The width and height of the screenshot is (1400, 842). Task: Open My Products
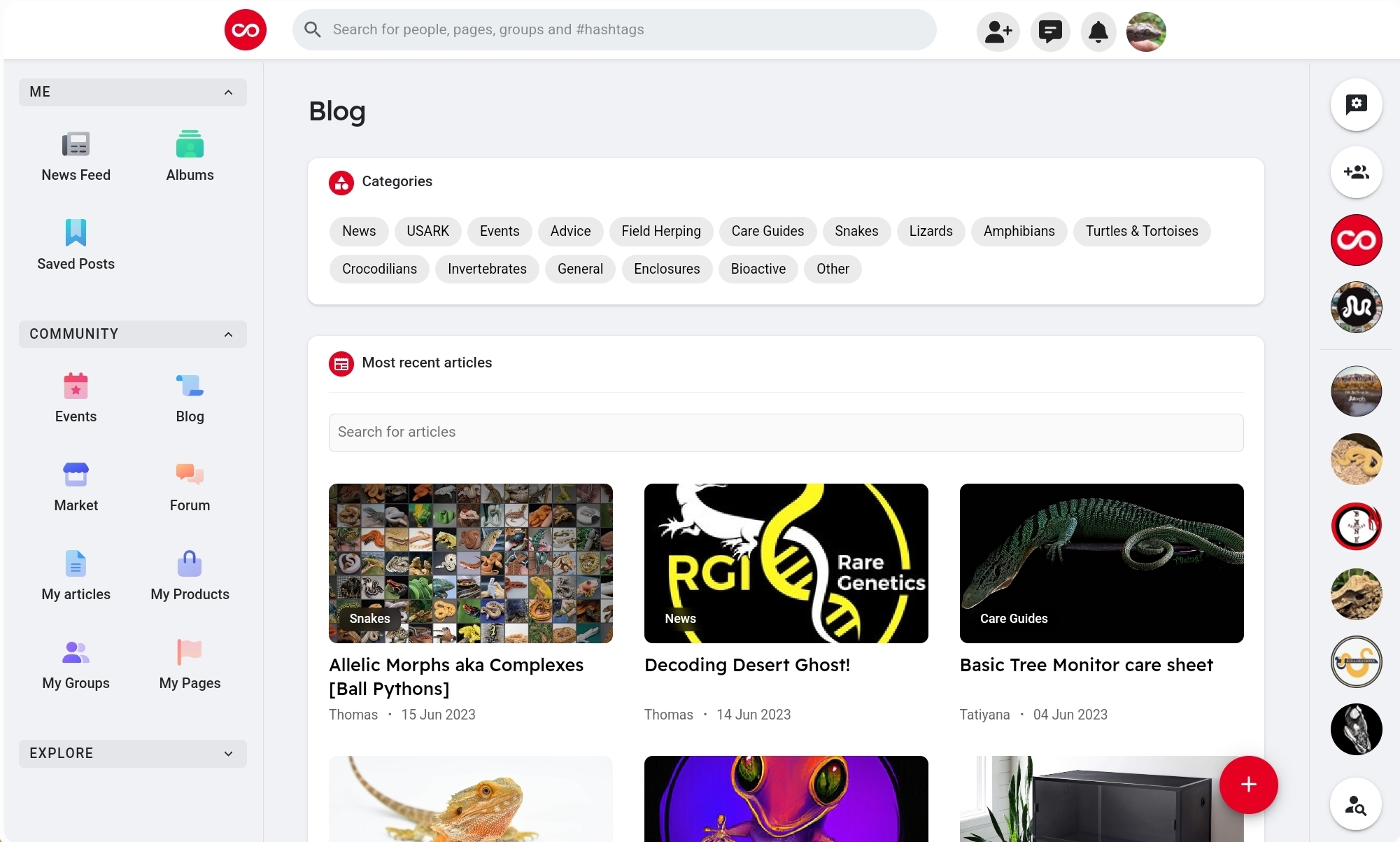pos(190,575)
